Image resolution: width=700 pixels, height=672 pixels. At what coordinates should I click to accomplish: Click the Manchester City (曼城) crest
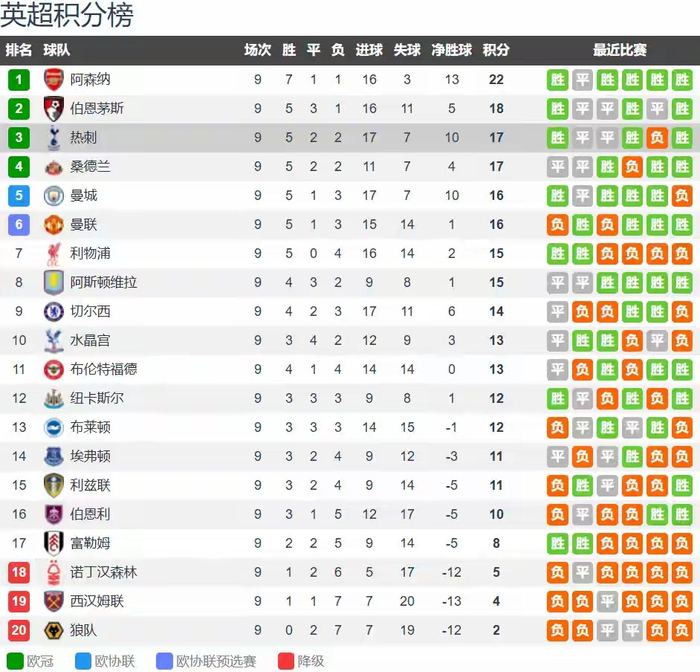pyautogui.click(x=53, y=196)
